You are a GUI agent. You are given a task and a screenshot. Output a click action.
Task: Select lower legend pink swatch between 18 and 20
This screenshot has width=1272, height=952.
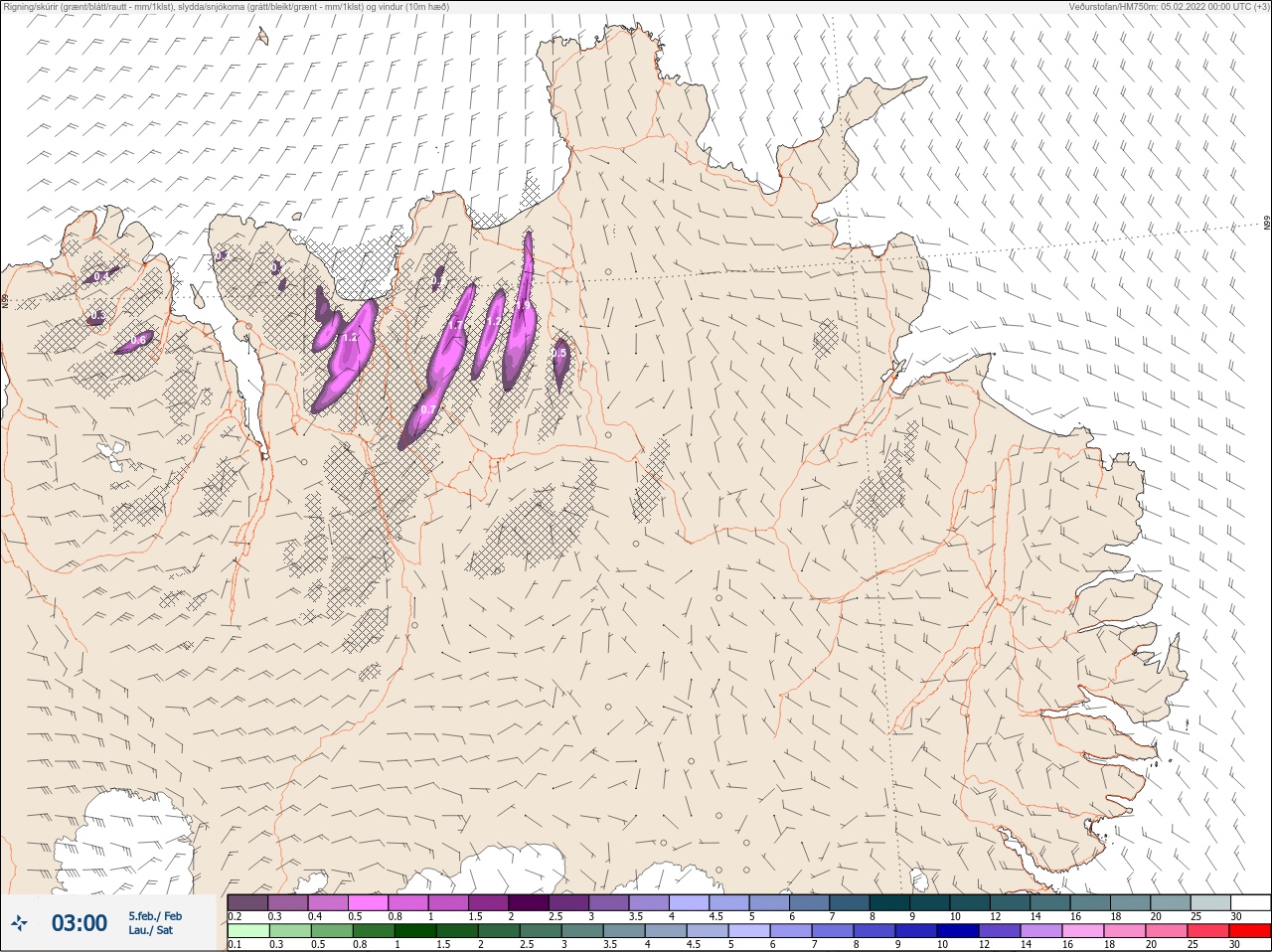pyautogui.click(x=1125, y=931)
